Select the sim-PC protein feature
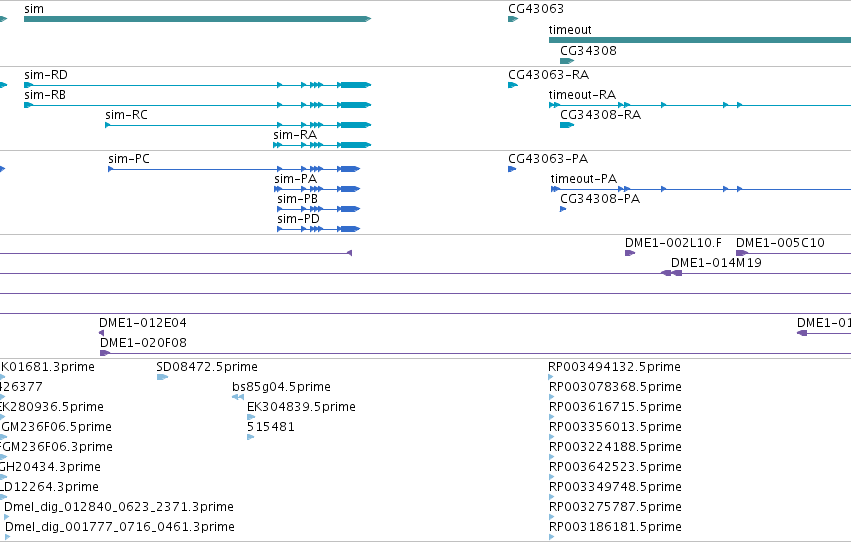851x542 pixels. 234,169
